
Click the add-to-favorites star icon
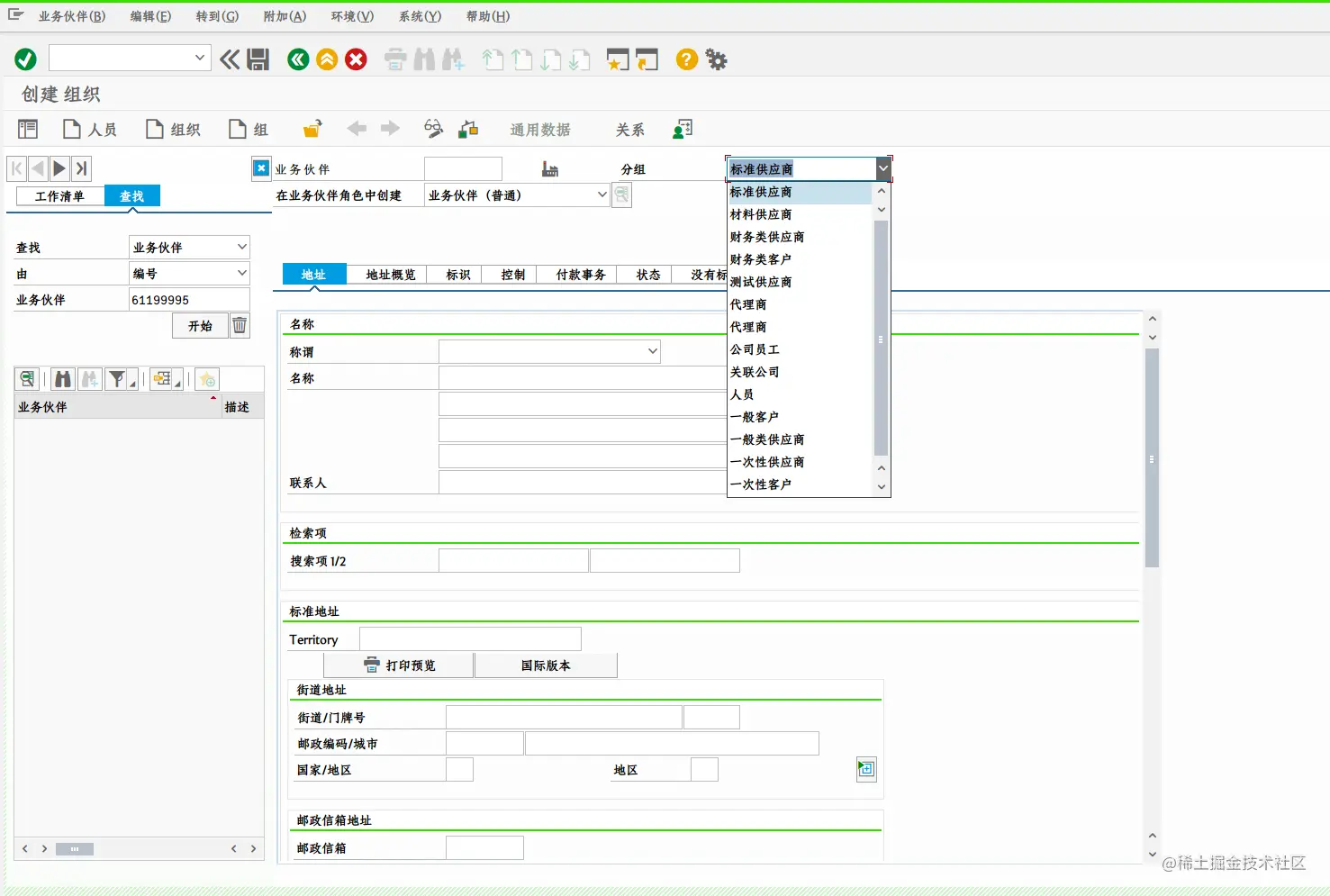[207, 379]
